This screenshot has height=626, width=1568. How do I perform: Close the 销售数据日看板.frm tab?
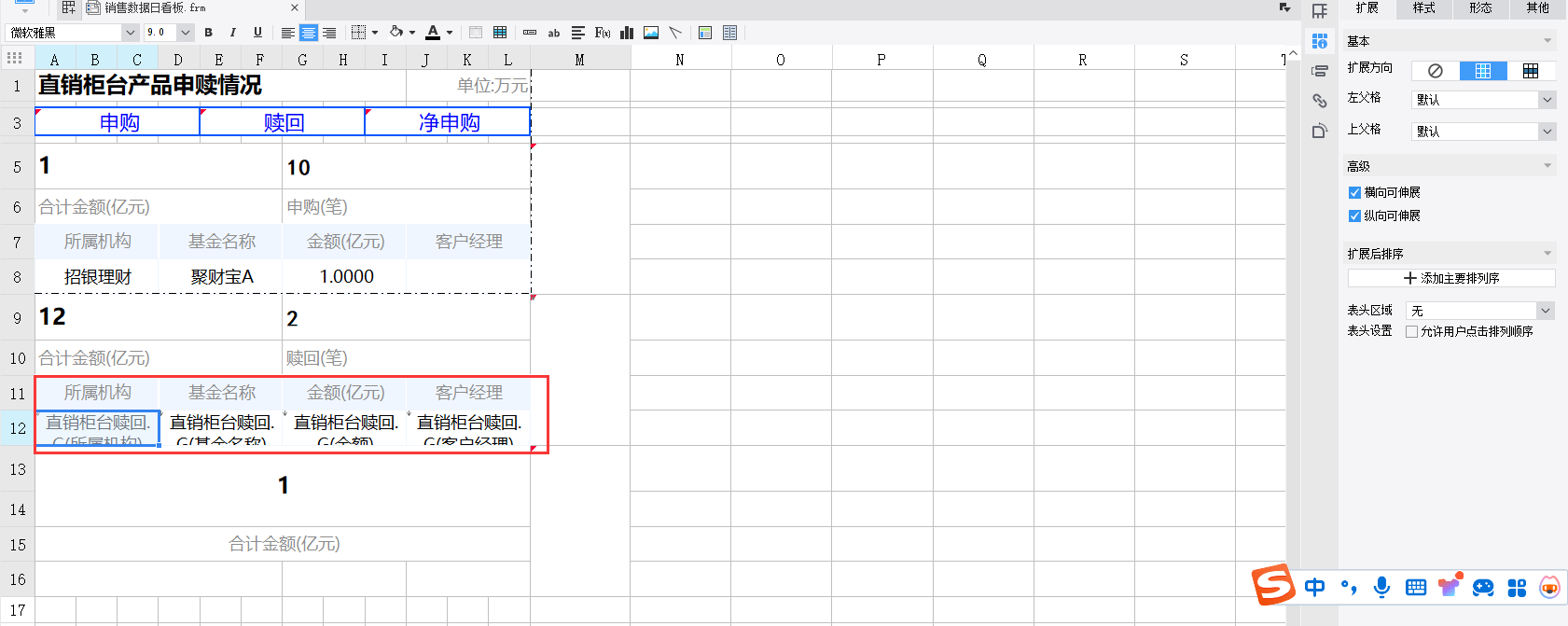point(295,7)
